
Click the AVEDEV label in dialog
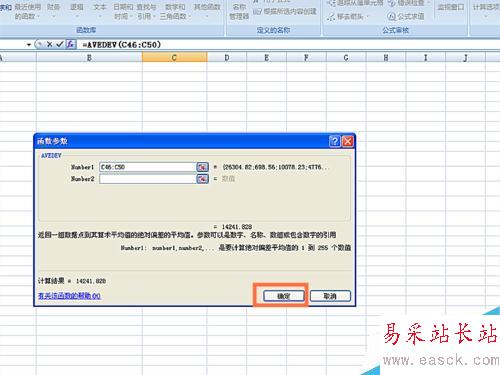coord(51,156)
